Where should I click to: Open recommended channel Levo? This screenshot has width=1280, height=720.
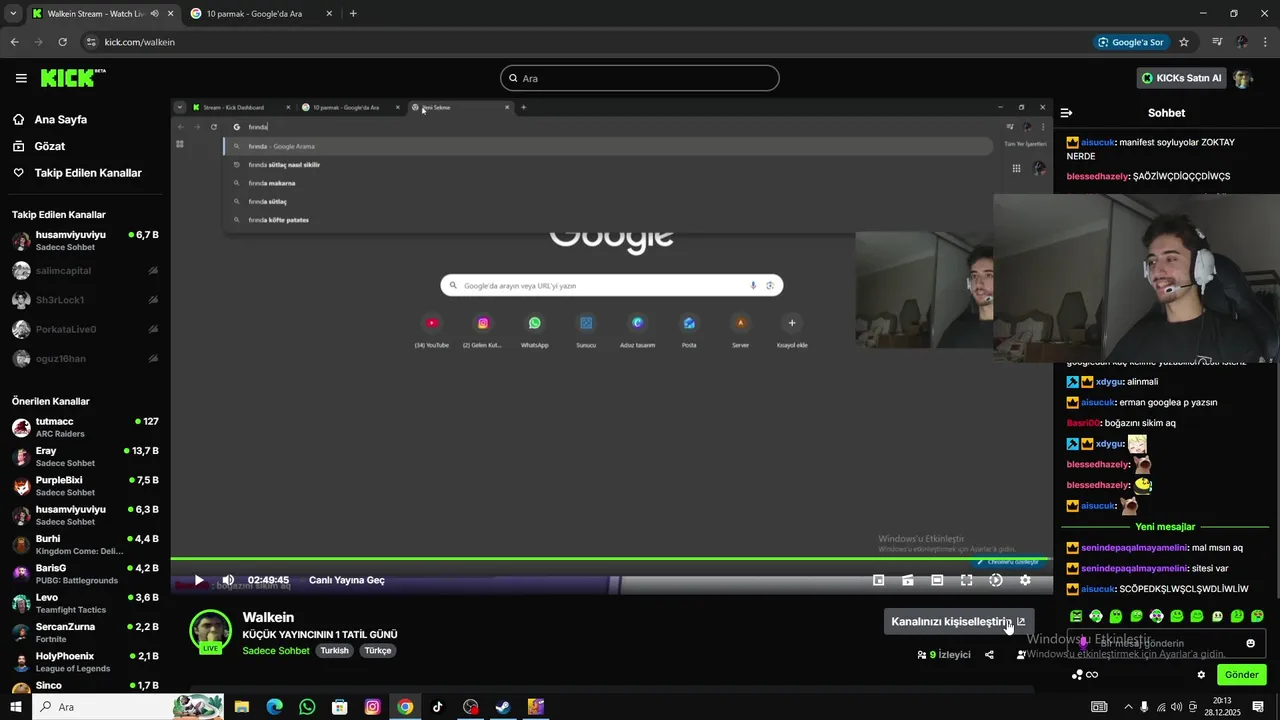pos(85,603)
